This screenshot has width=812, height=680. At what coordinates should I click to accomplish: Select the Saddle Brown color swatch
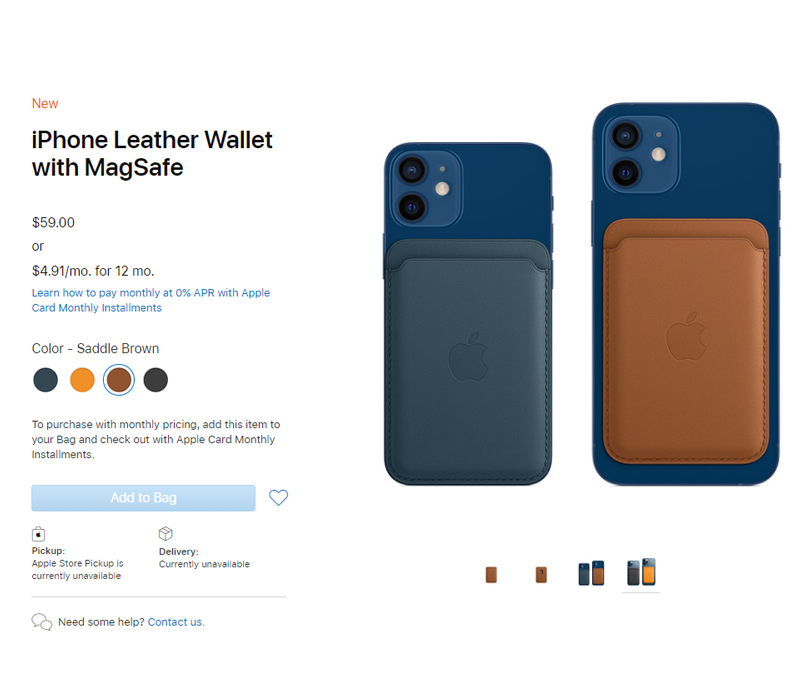pos(119,380)
